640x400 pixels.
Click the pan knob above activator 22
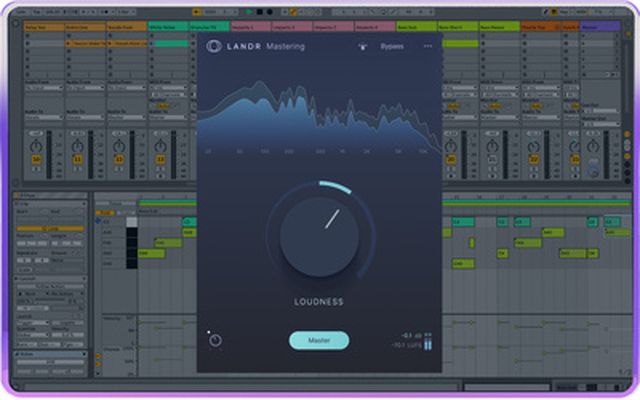(533, 146)
